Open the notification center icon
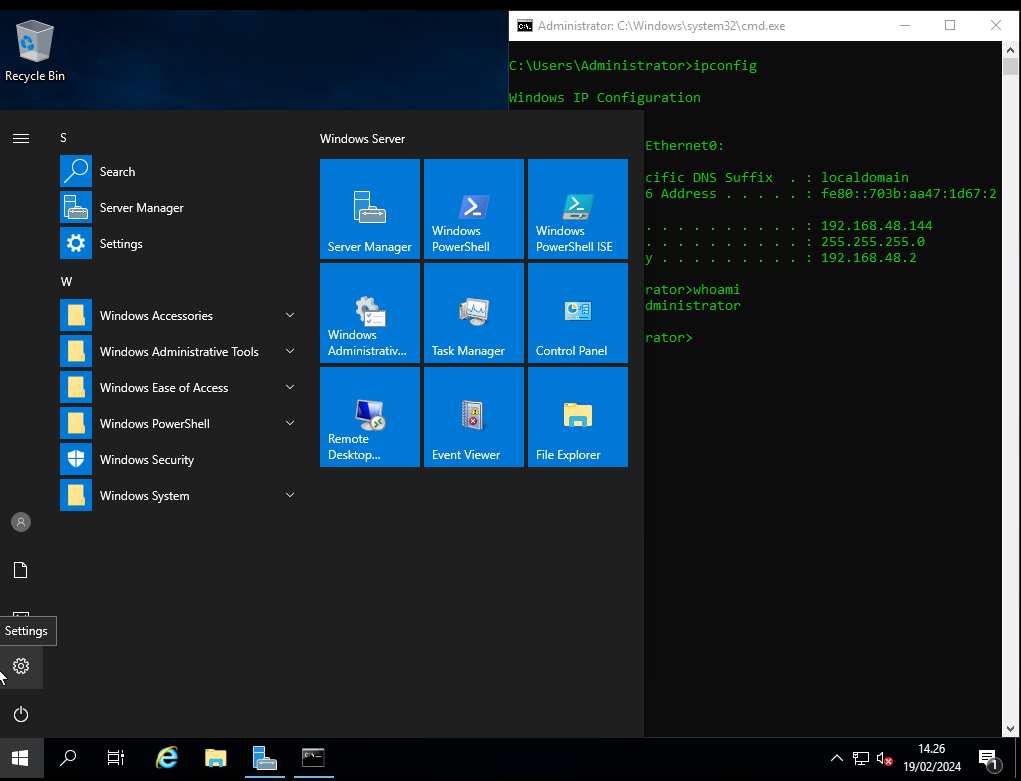Image resolution: width=1021 pixels, height=781 pixels. [x=989, y=759]
